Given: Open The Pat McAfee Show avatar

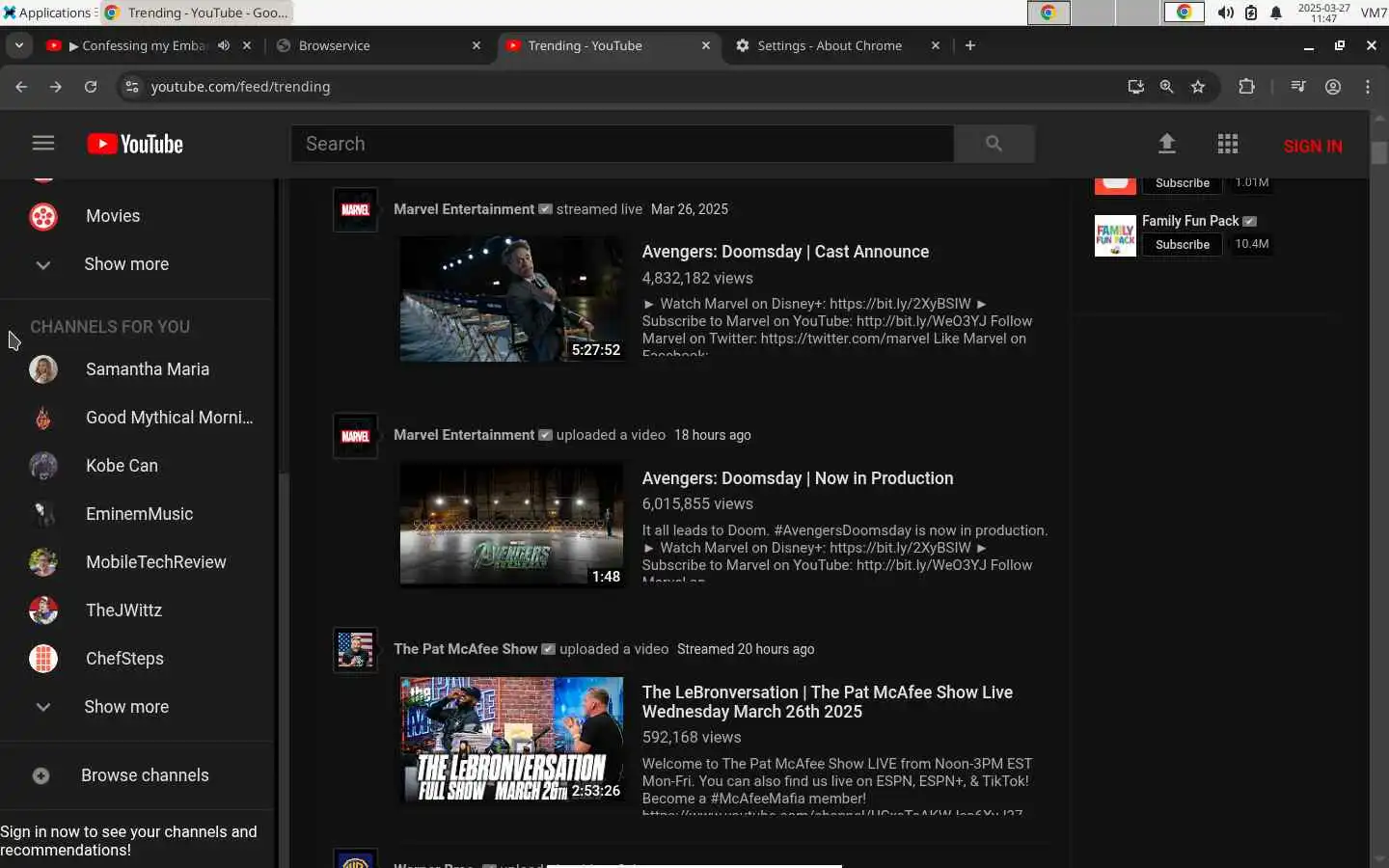Looking at the screenshot, I should 355,650.
